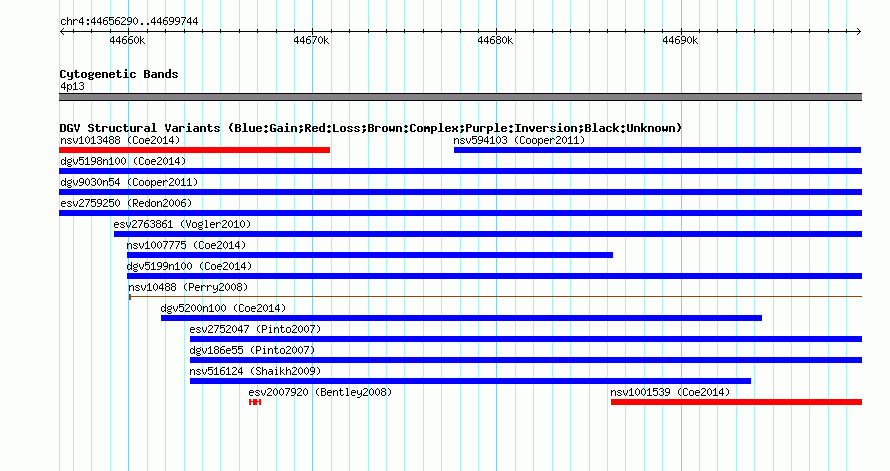Select the red nsv1001539 loss bar
Viewport: 890px width, 471px height.
[737, 402]
